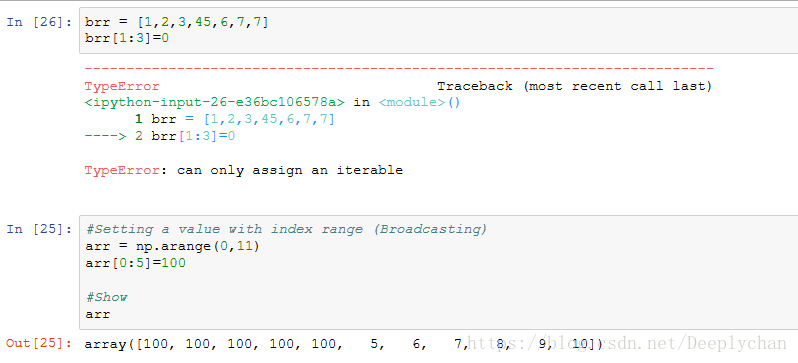798x363 pixels.
Task: Select the Out[25] prompt label
Action: point(40,344)
